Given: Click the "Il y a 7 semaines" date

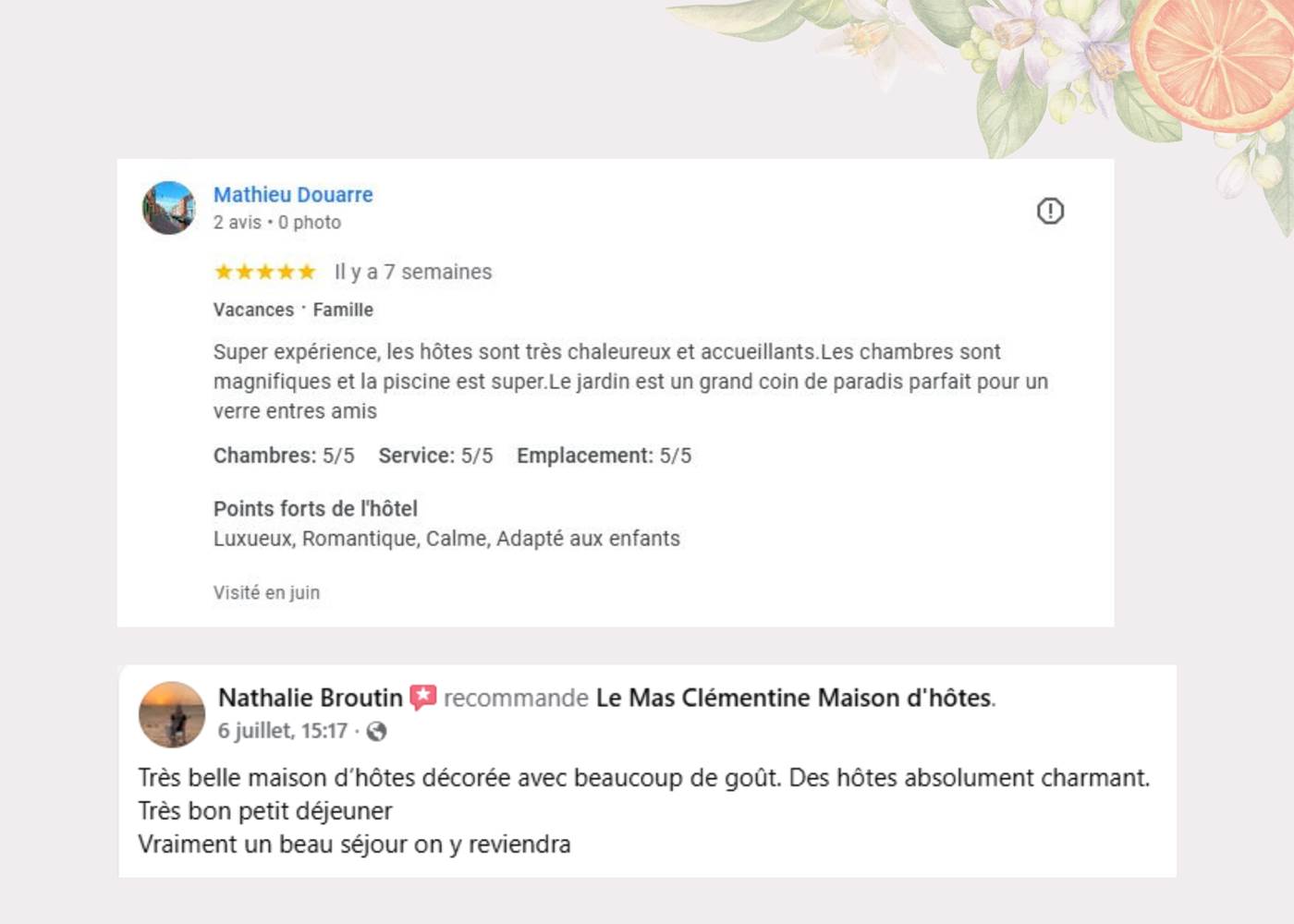Looking at the screenshot, I should 413,272.
